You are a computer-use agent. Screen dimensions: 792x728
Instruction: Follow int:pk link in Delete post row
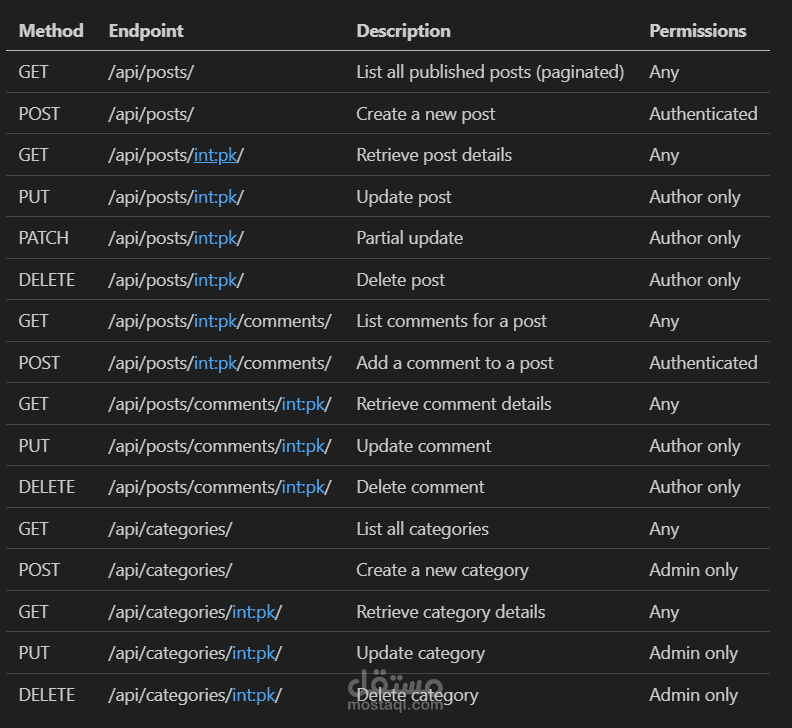click(x=215, y=280)
